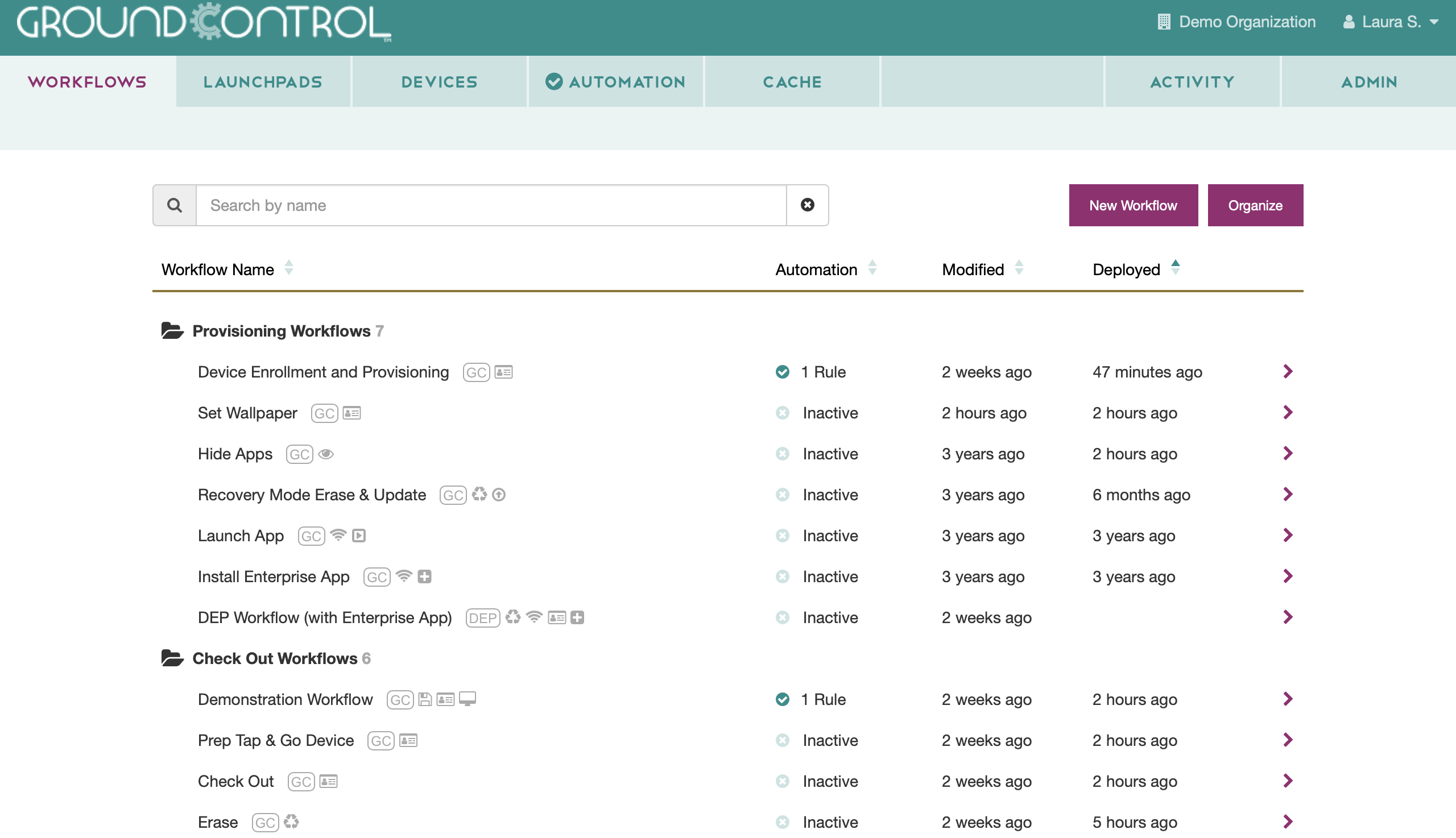Screen dimensions: 1456x838
Task: Click the ID card icon beside Check Out
Action: (328, 782)
